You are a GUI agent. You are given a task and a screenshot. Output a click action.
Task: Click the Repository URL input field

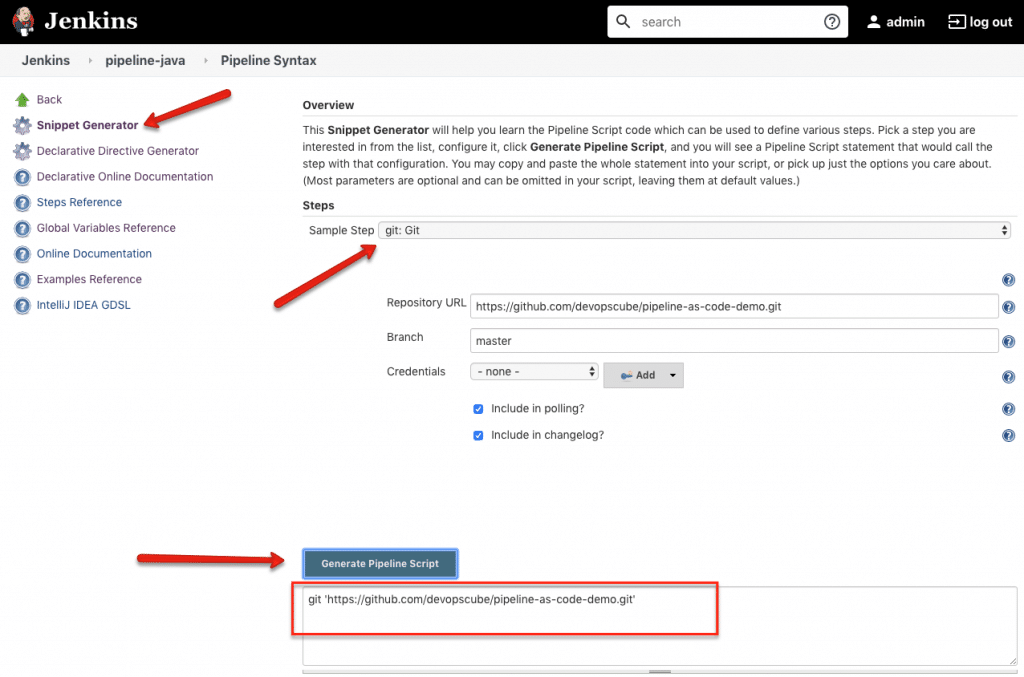coord(734,307)
